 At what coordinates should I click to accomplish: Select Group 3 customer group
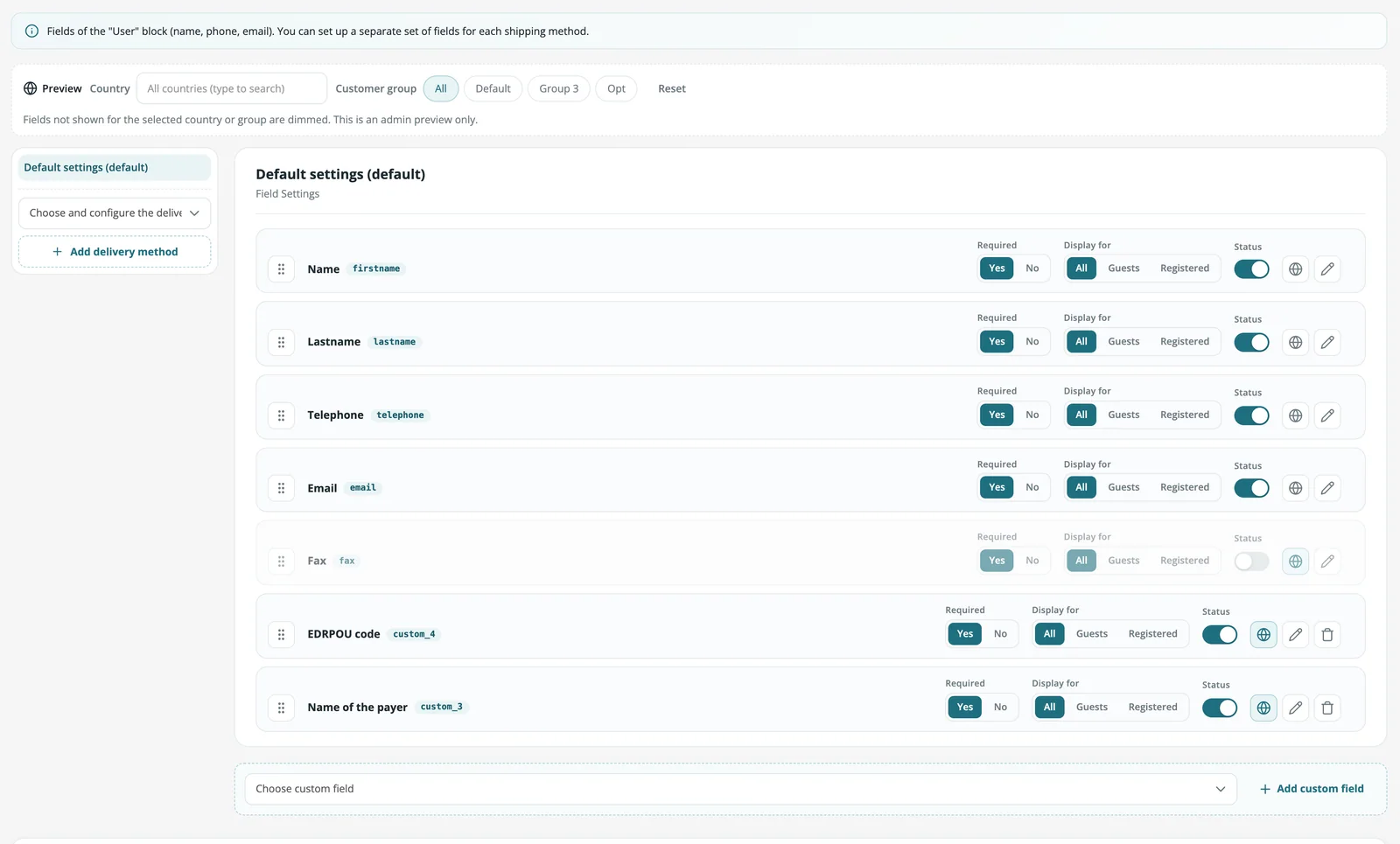coord(558,89)
